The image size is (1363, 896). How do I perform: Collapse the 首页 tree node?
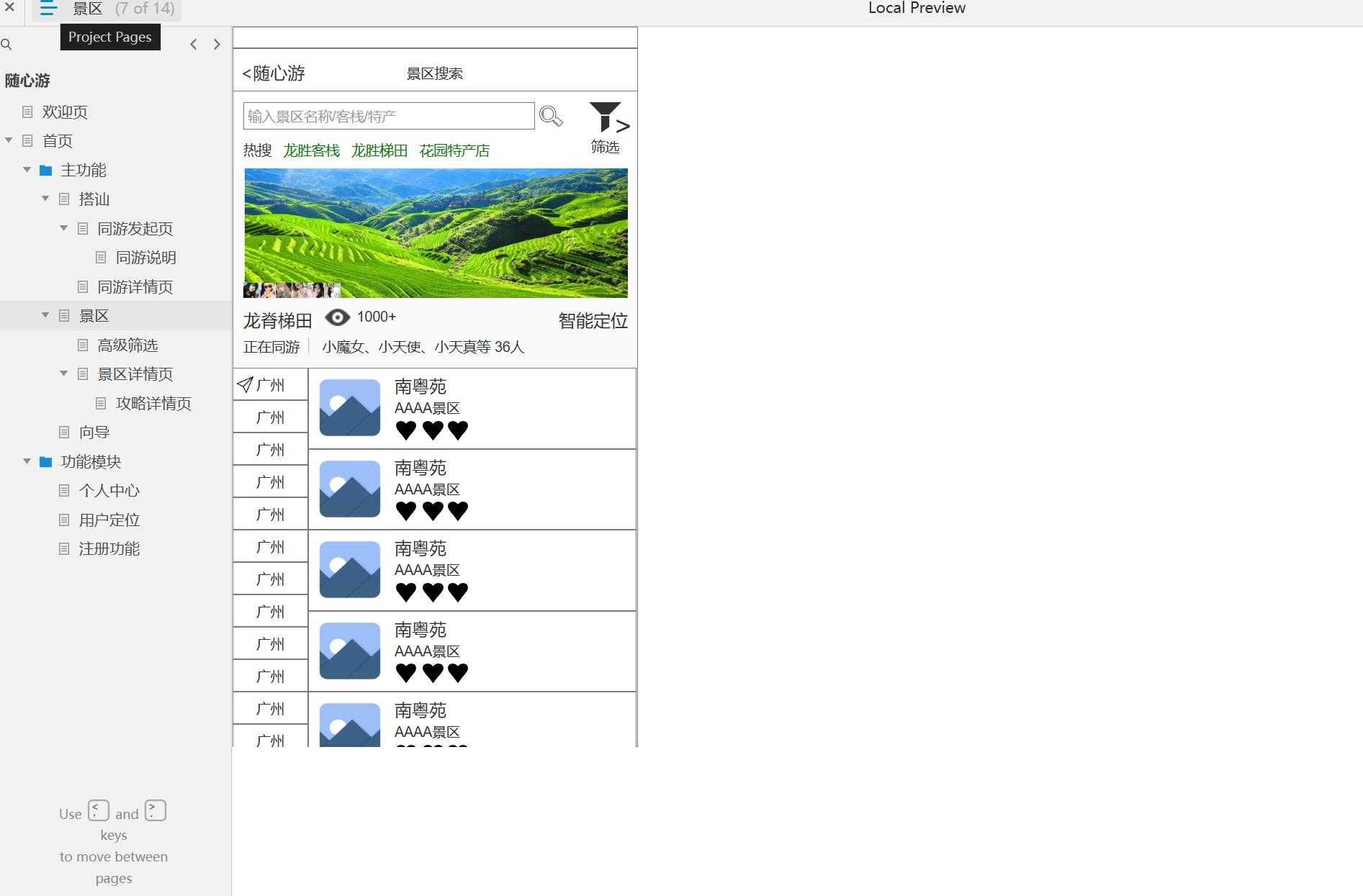point(9,140)
